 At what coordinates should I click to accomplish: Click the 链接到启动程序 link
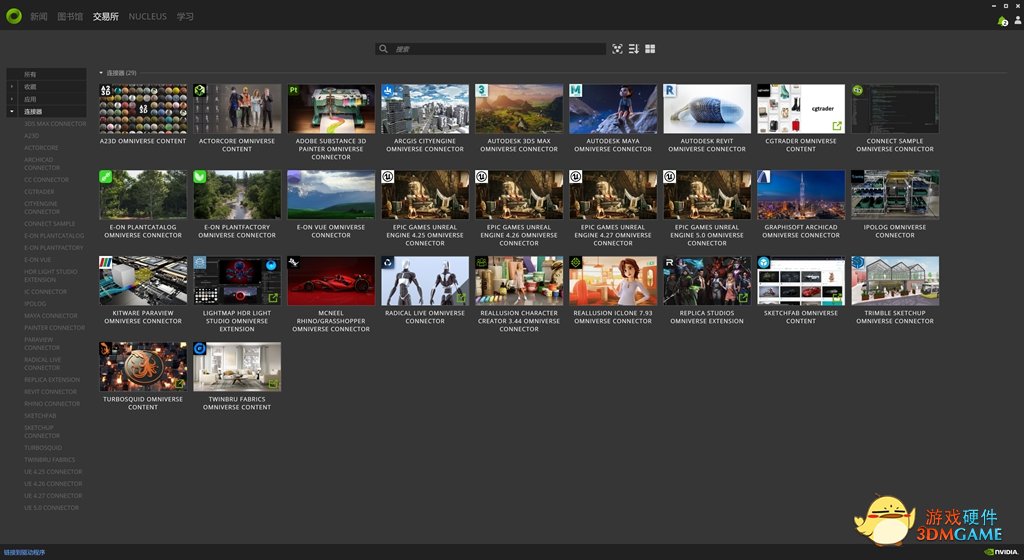coord(25,552)
